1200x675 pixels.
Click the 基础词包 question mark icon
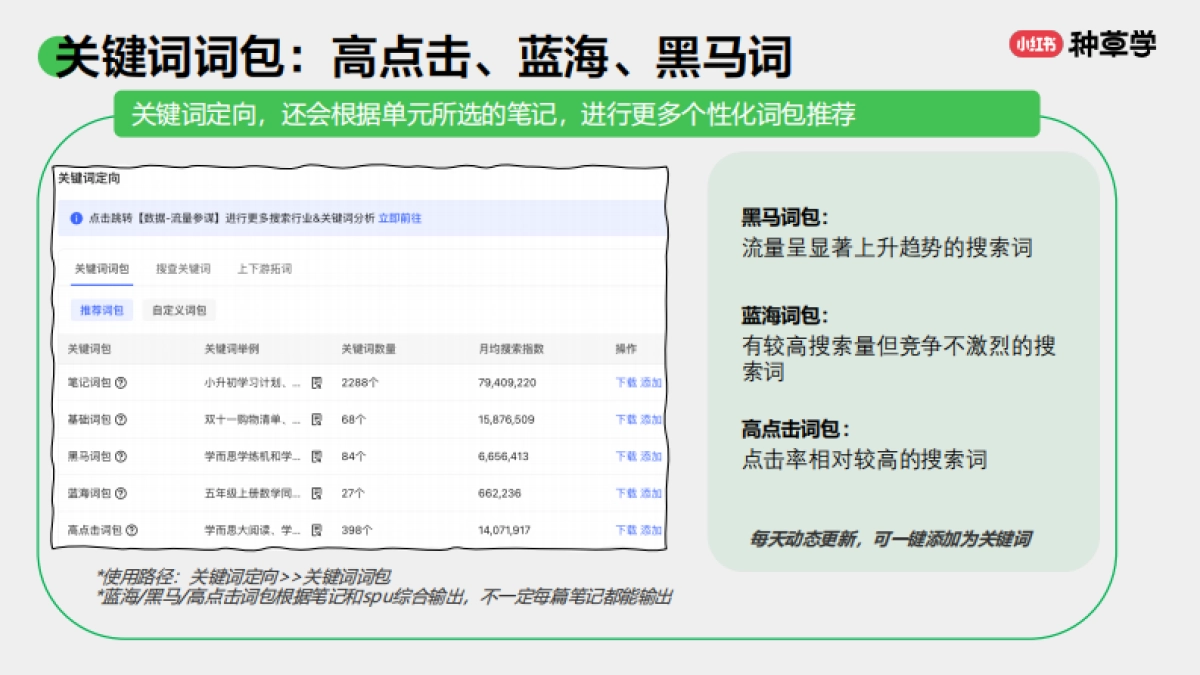click(121, 418)
